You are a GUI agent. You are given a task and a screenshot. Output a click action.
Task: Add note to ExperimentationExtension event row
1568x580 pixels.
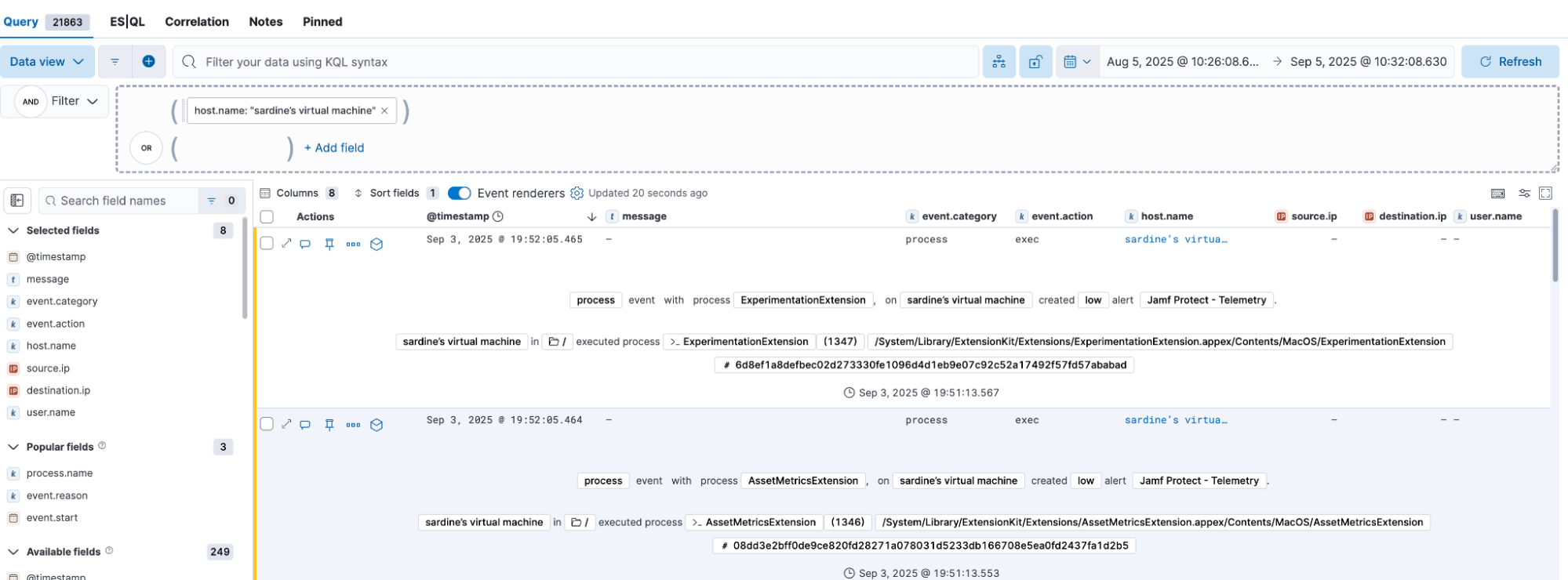305,244
